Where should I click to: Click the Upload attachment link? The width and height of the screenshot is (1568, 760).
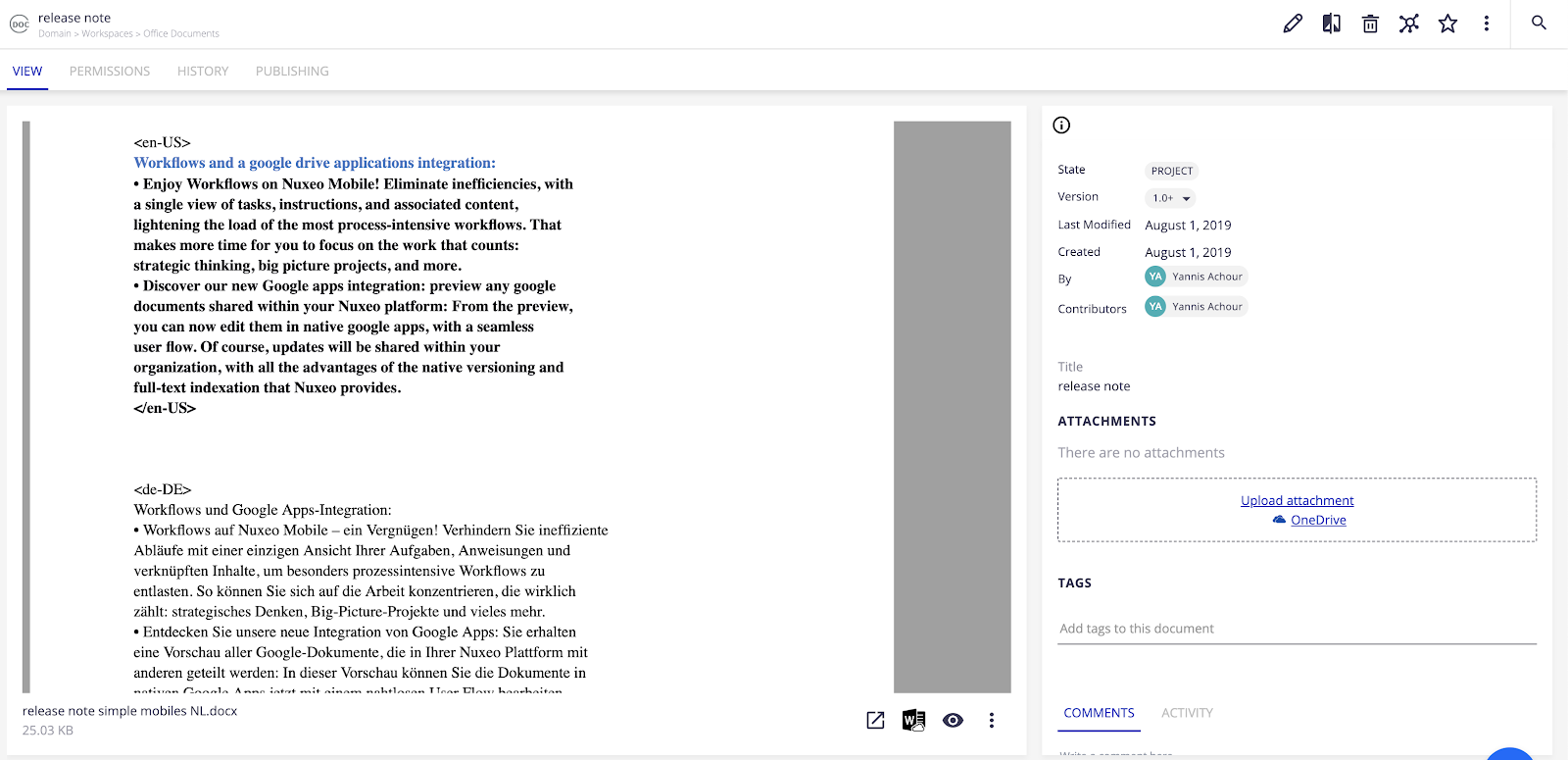pos(1298,500)
